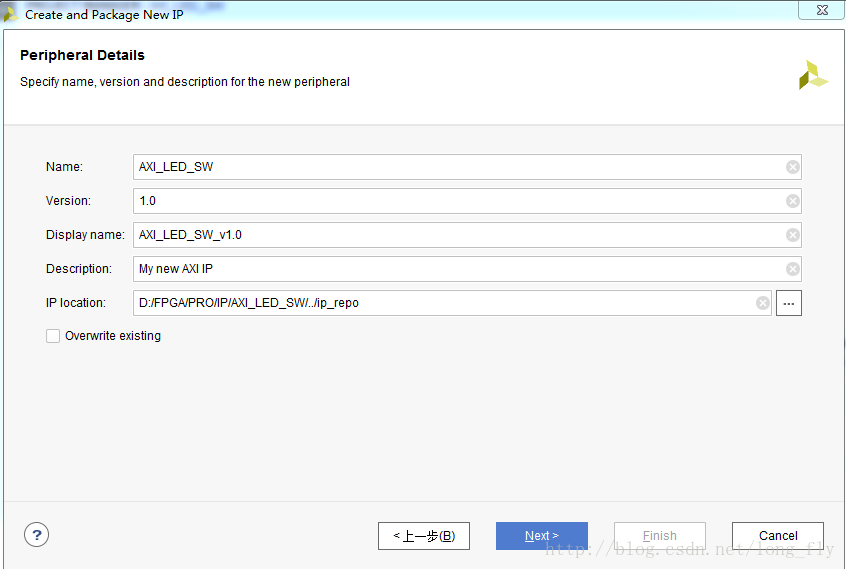This screenshot has width=846, height=569.
Task: Click the disabled Finish button
Action: tap(659, 536)
